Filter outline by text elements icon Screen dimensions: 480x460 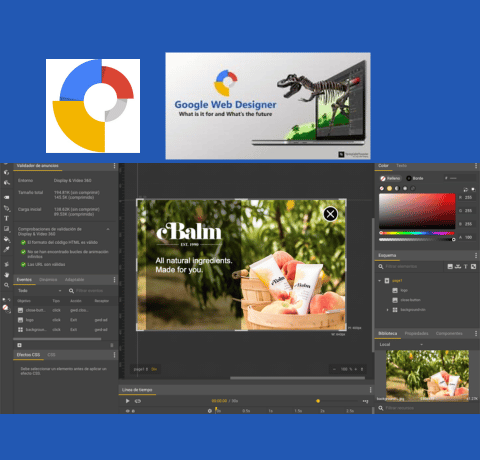(466, 267)
